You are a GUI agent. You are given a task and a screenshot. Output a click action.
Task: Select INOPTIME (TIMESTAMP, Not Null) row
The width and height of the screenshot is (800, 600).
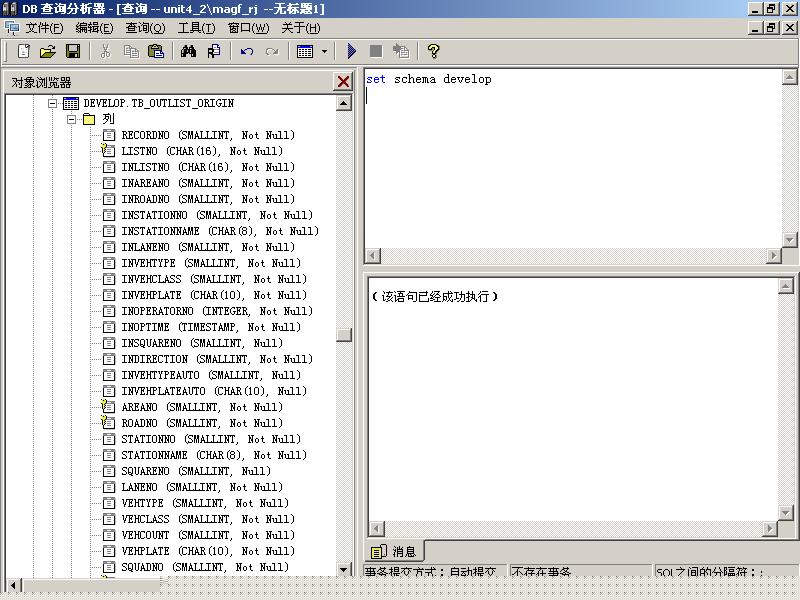(x=211, y=327)
